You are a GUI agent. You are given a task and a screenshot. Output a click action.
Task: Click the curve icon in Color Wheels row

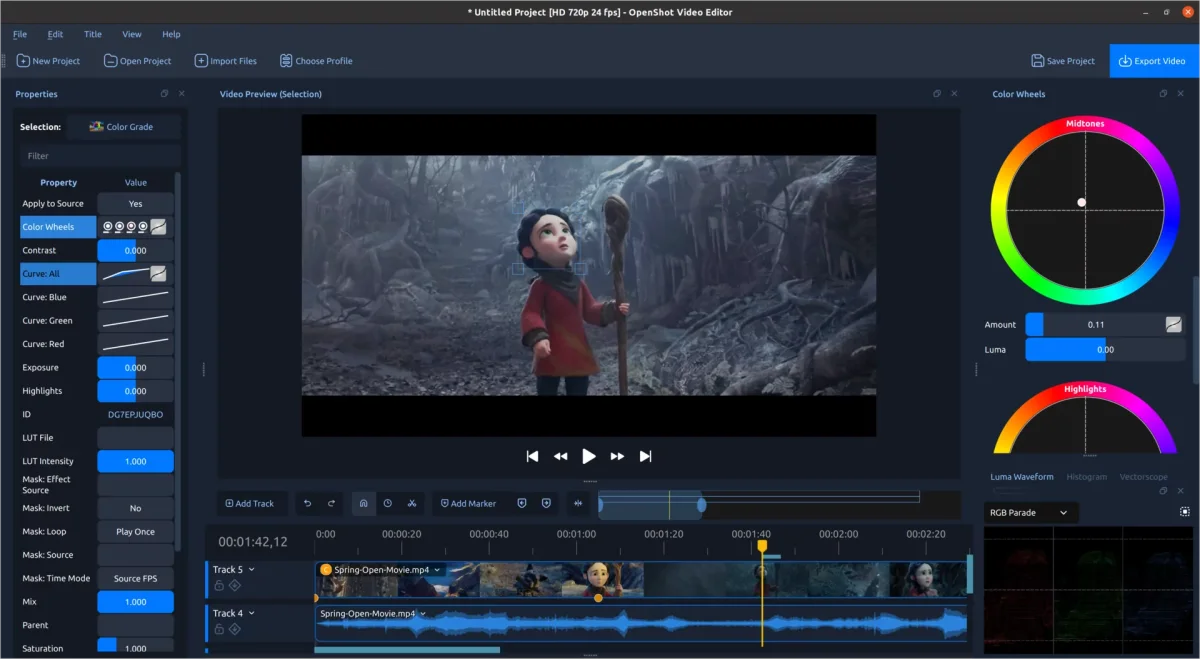pyautogui.click(x=158, y=227)
